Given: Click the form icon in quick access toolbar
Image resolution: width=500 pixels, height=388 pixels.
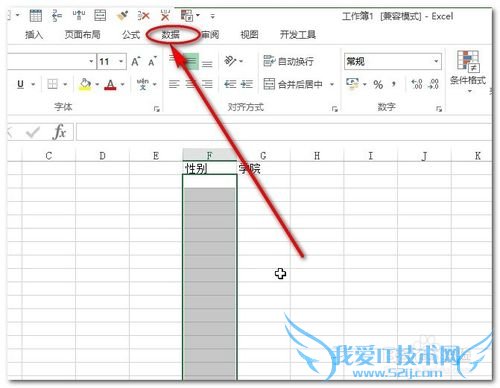Looking at the screenshot, I should (100, 16).
